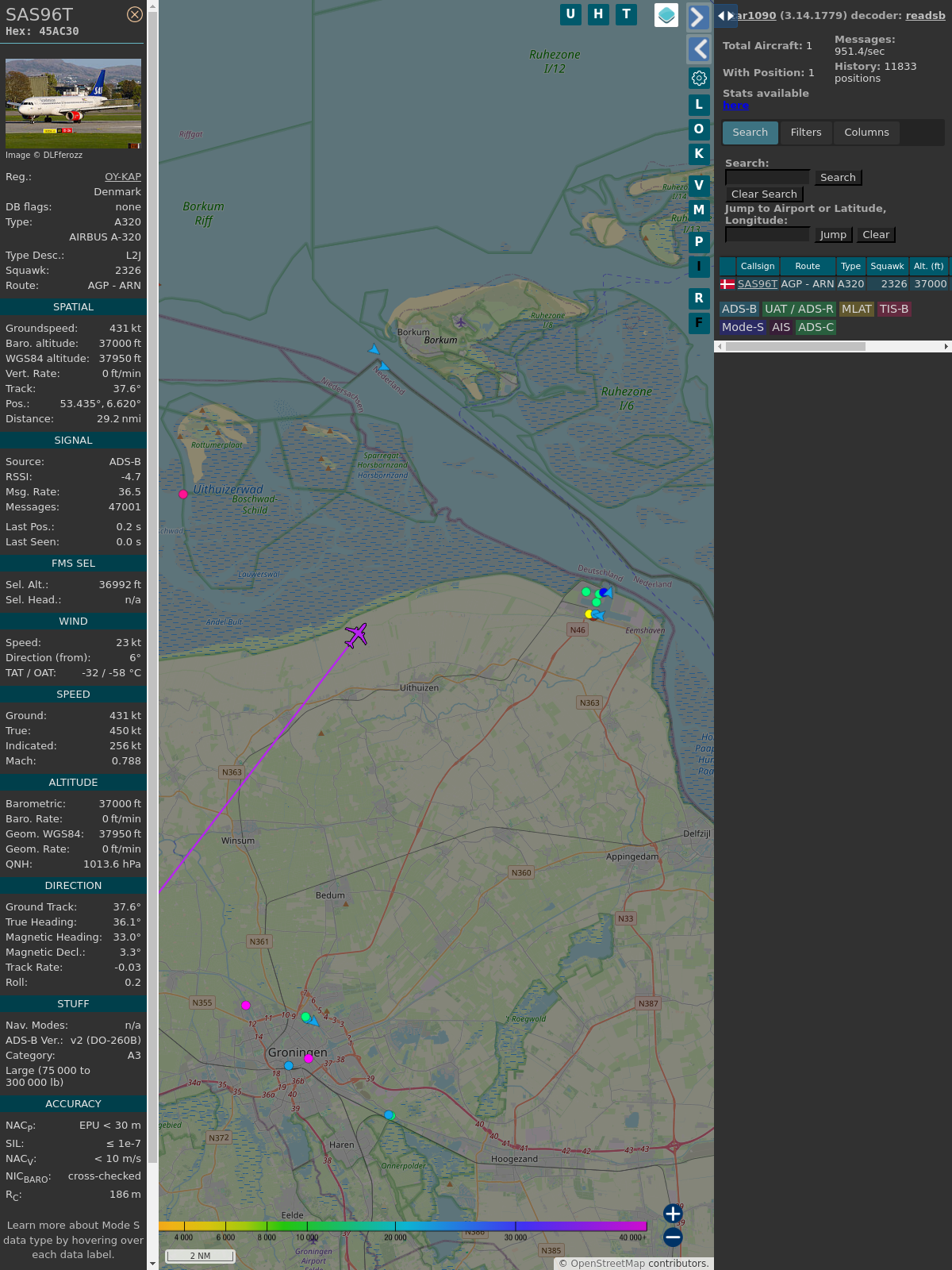The height and width of the screenshot is (1270, 952).
Task: Open the OY-KAP registration link
Action: (123, 177)
